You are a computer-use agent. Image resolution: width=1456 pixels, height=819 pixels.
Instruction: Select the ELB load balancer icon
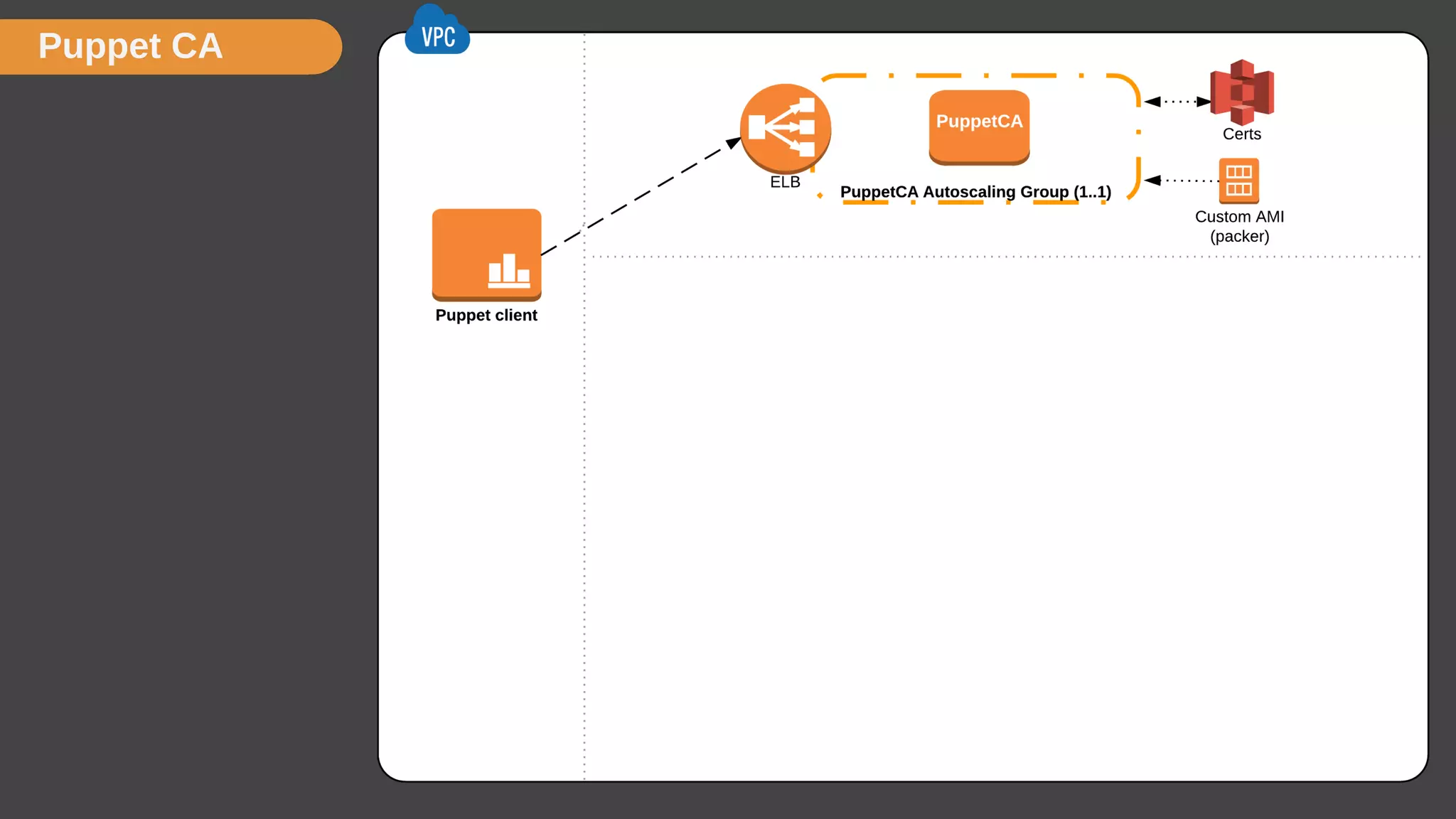click(x=785, y=128)
